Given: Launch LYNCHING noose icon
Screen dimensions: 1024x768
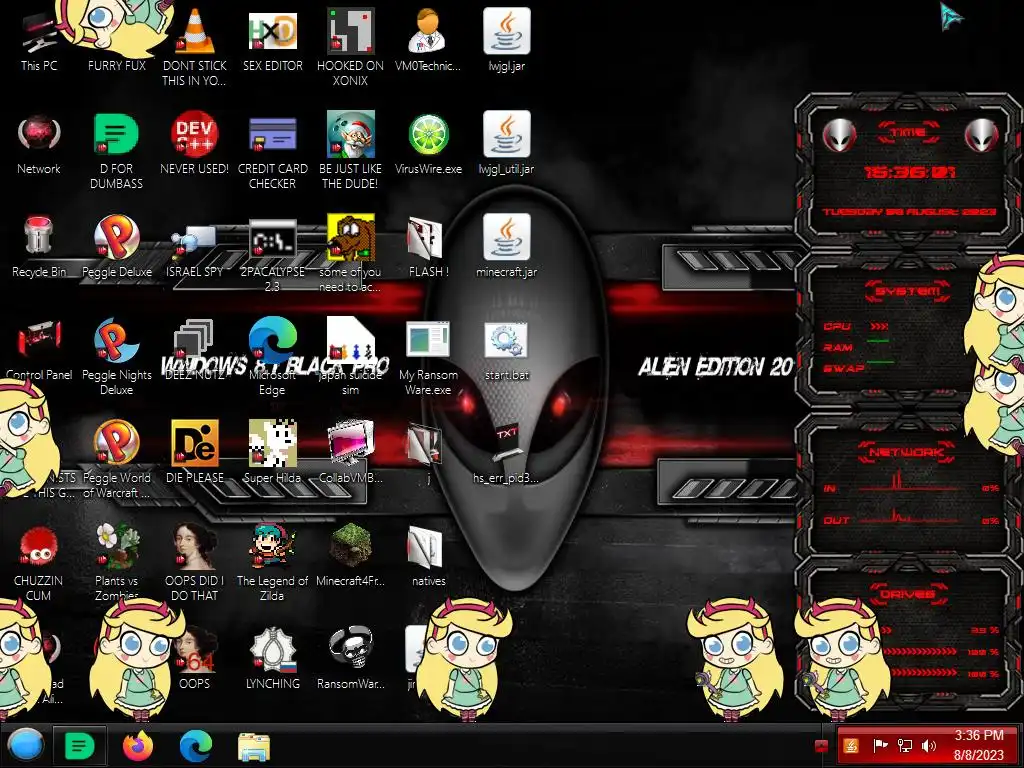Looking at the screenshot, I should (272, 649).
